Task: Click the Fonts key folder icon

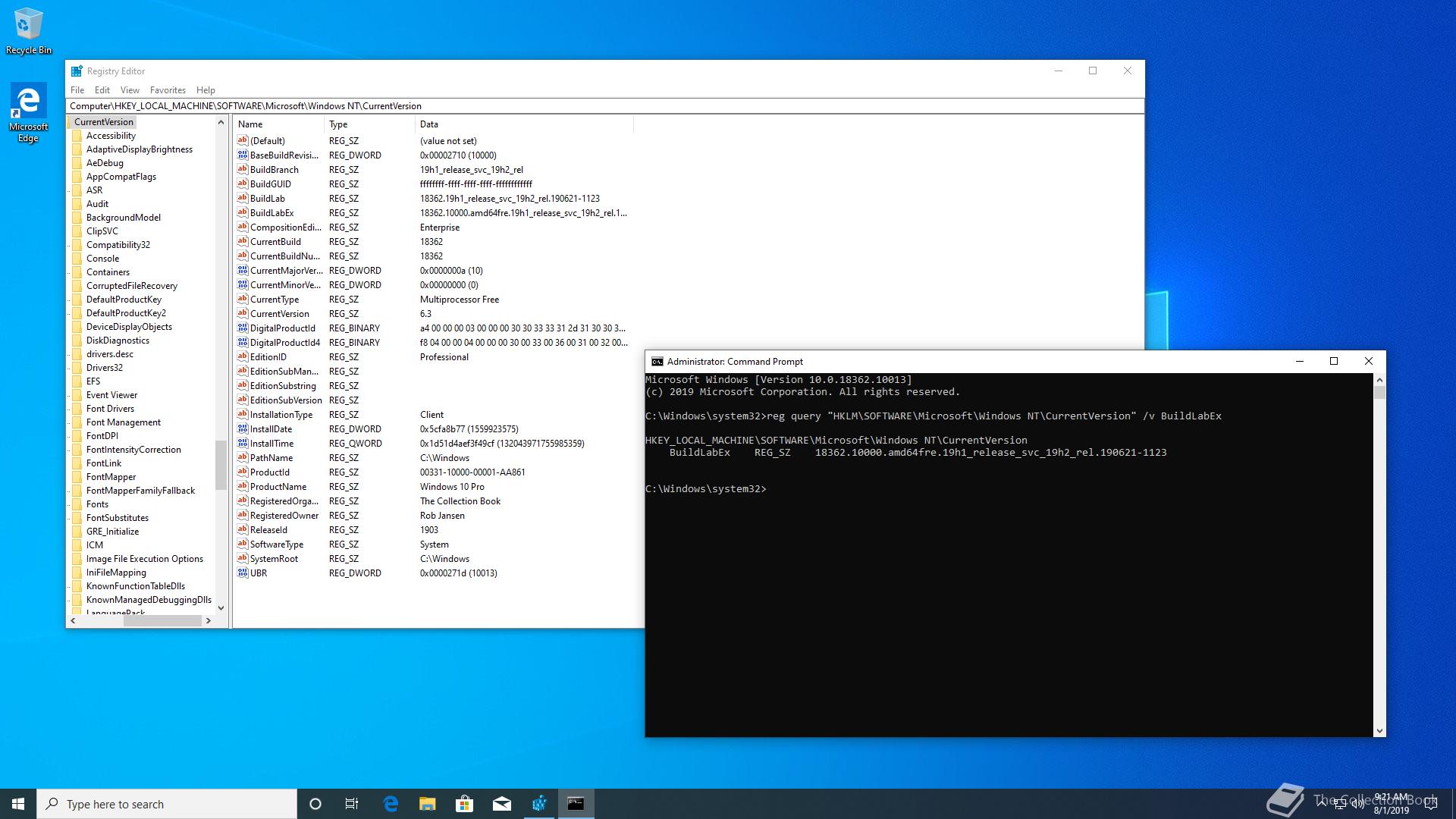Action: click(x=77, y=504)
